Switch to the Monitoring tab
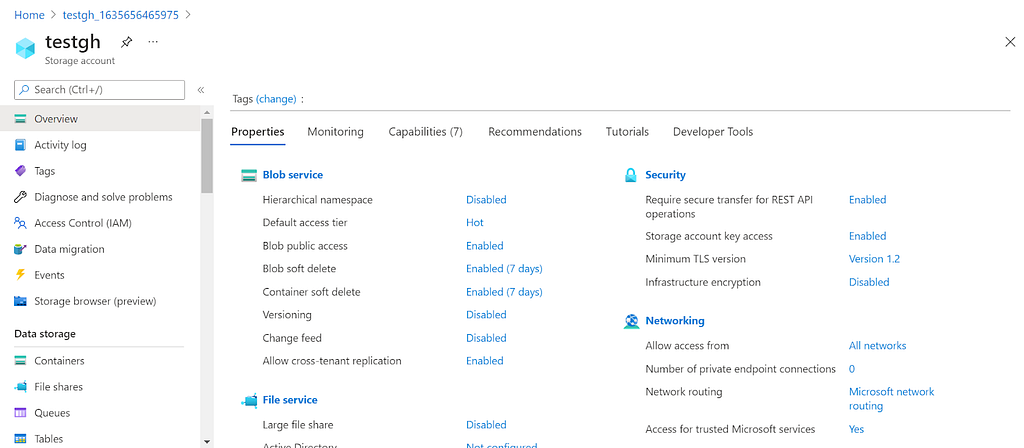The image size is (1024, 448). tap(336, 132)
